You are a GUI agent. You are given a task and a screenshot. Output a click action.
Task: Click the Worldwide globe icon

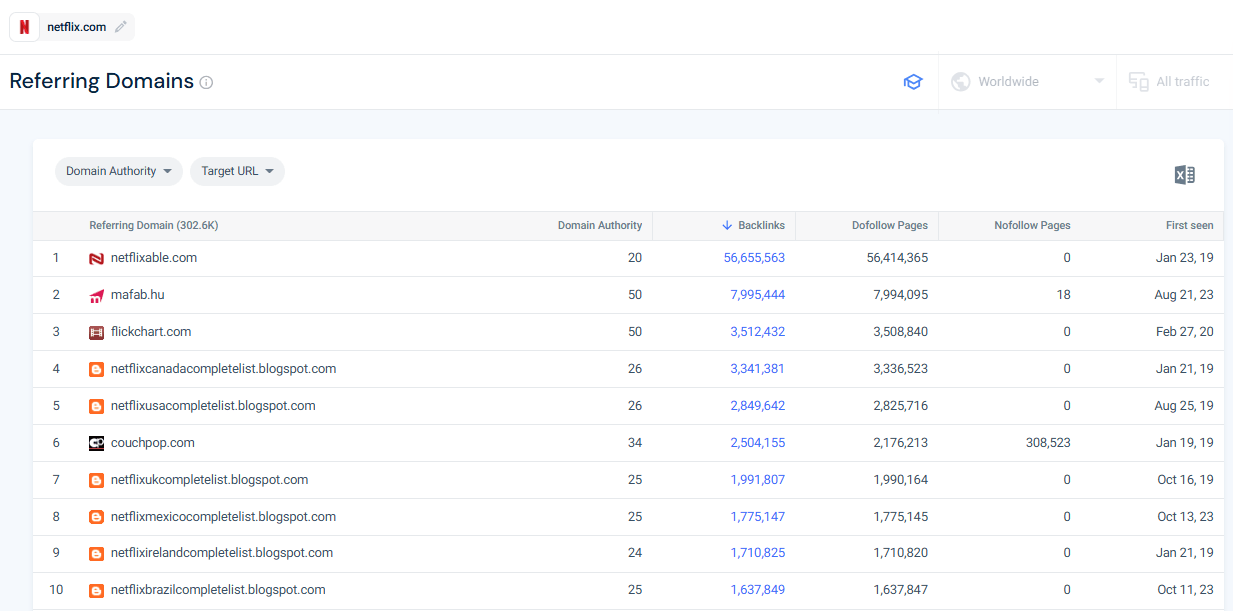point(961,82)
